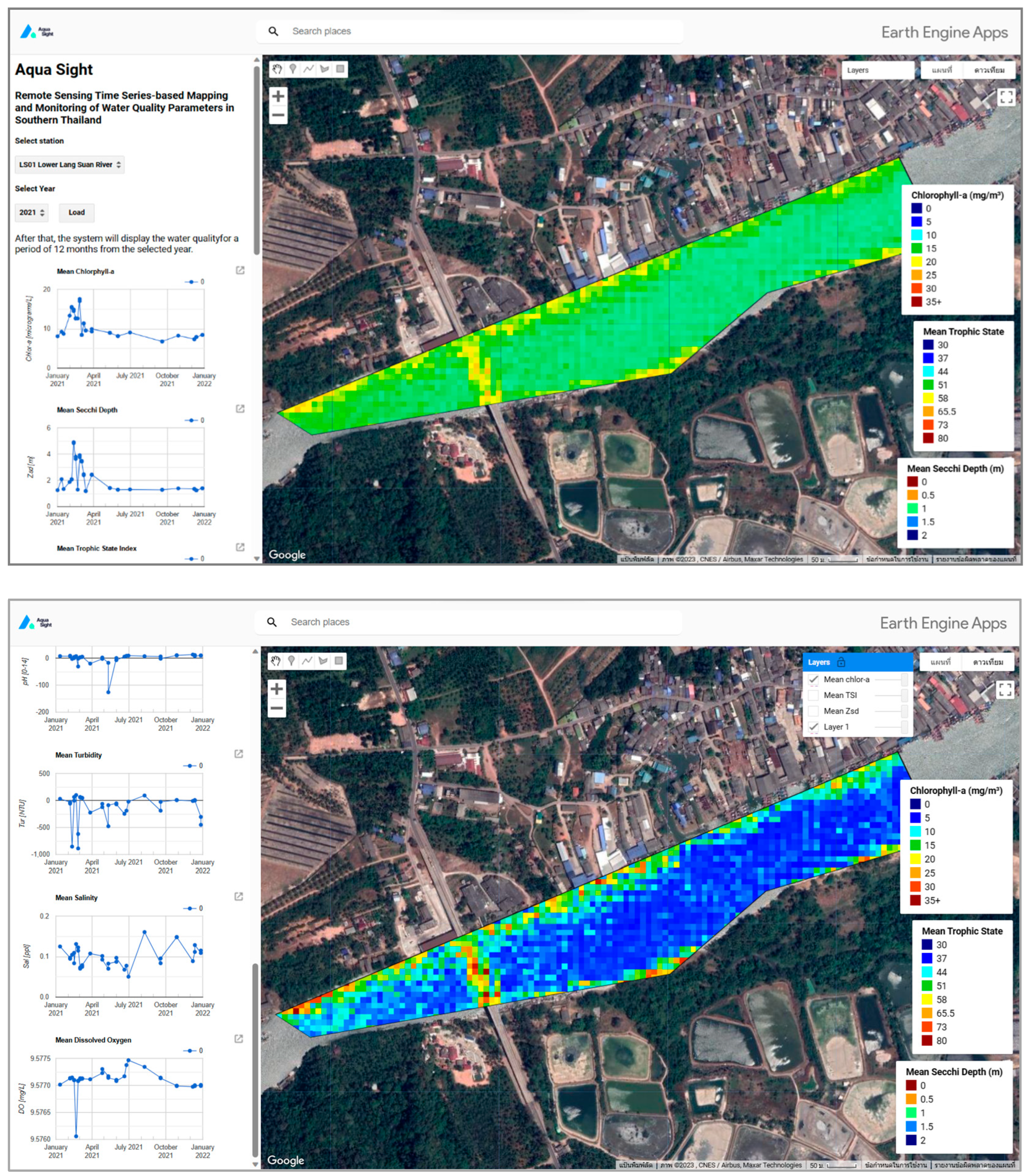Switch the lower map to แผนที่ view
1028x1176 pixels.
pyautogui.click(x=940, y=662)
